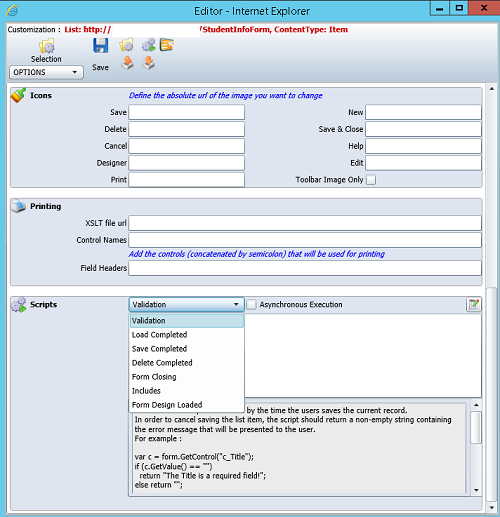The width and height of the screenshot is (500, 517).
Task: Click the blue floppy Save icon
Action: pos(100,45)
